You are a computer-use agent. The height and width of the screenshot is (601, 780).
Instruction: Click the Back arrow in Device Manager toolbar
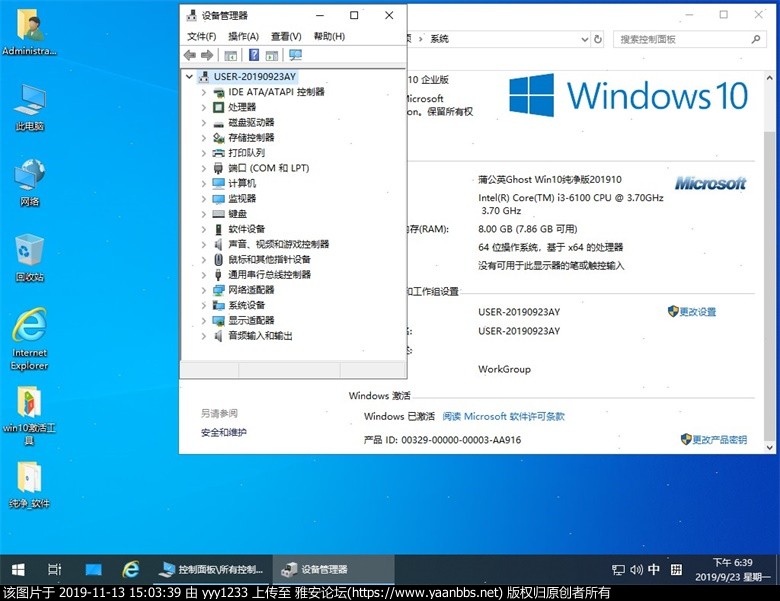point(190,55)
